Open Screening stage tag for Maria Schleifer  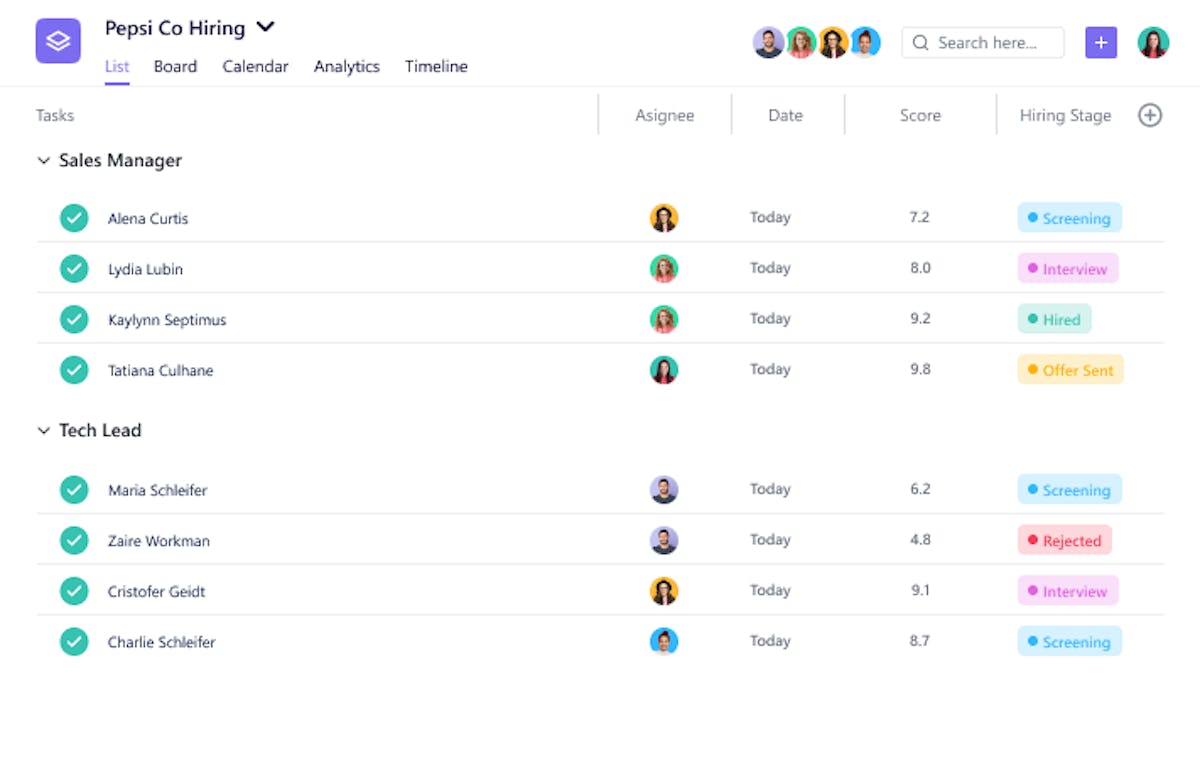coord(1070,490)
